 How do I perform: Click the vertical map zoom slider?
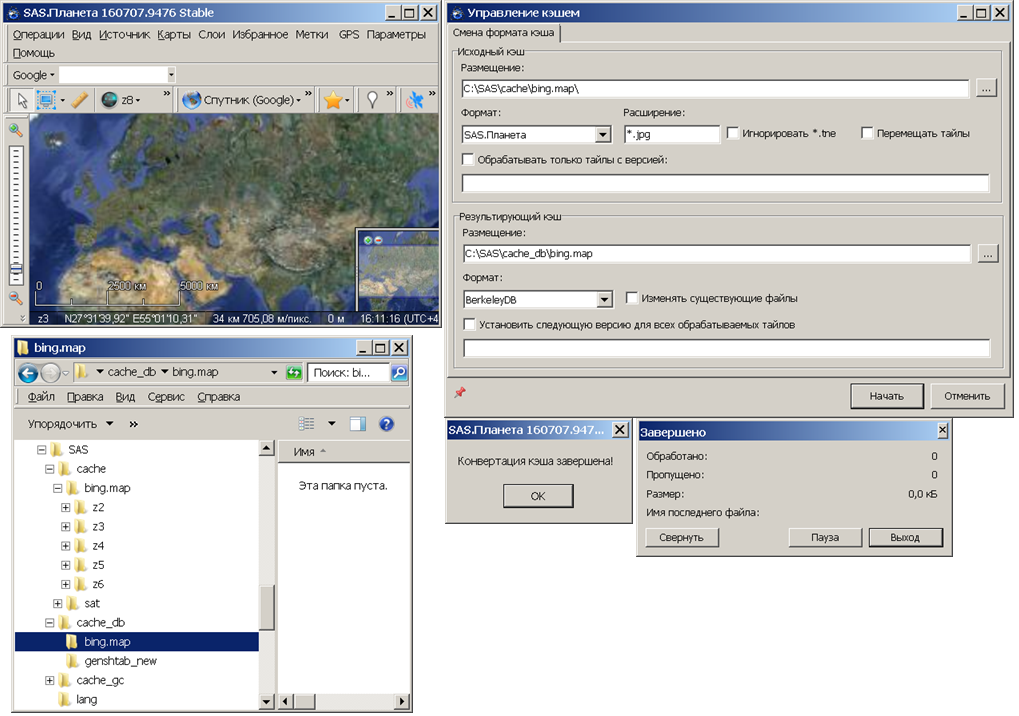(16, 210)
